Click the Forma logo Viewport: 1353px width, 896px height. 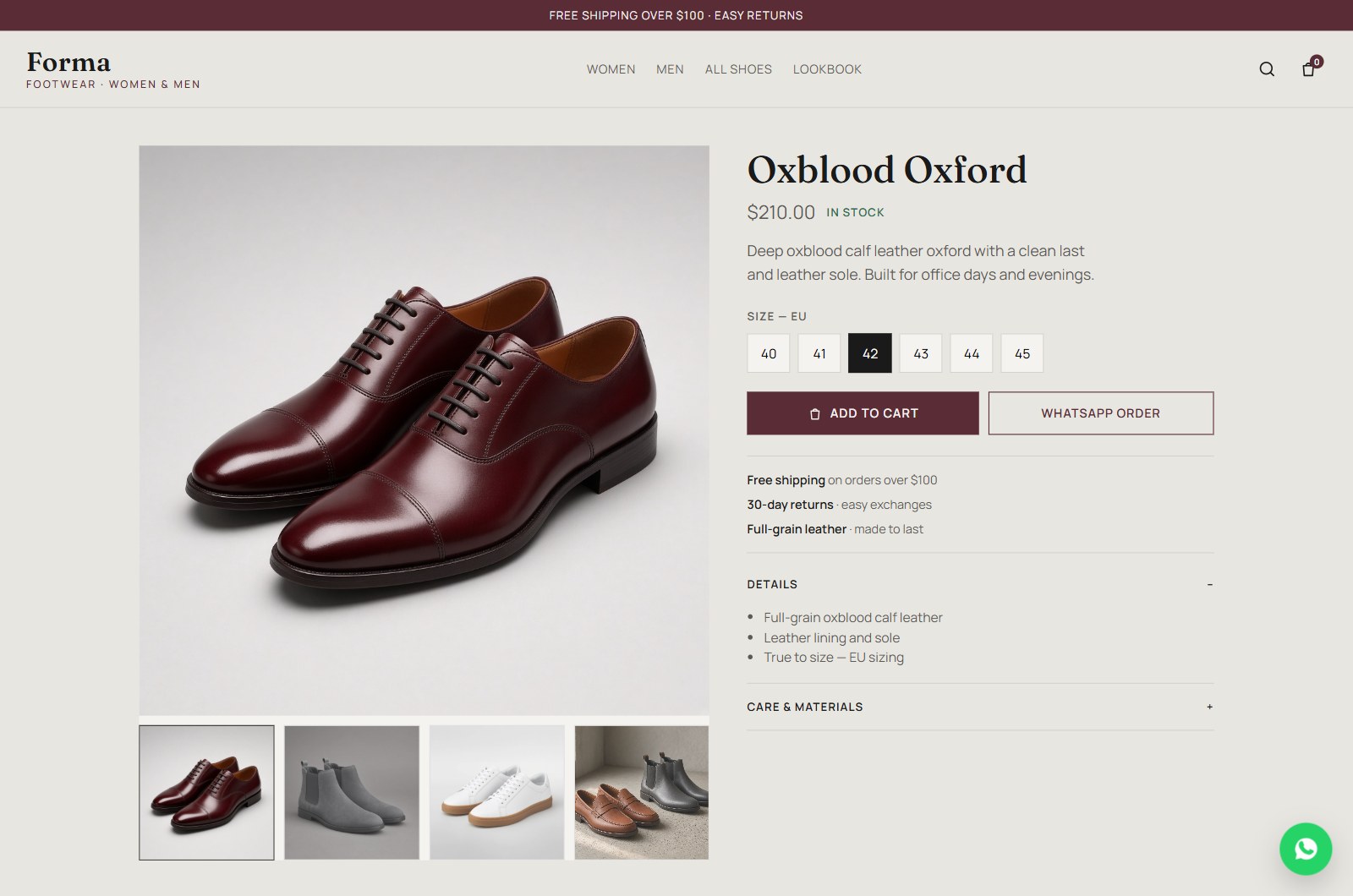[x=68, y=62]
